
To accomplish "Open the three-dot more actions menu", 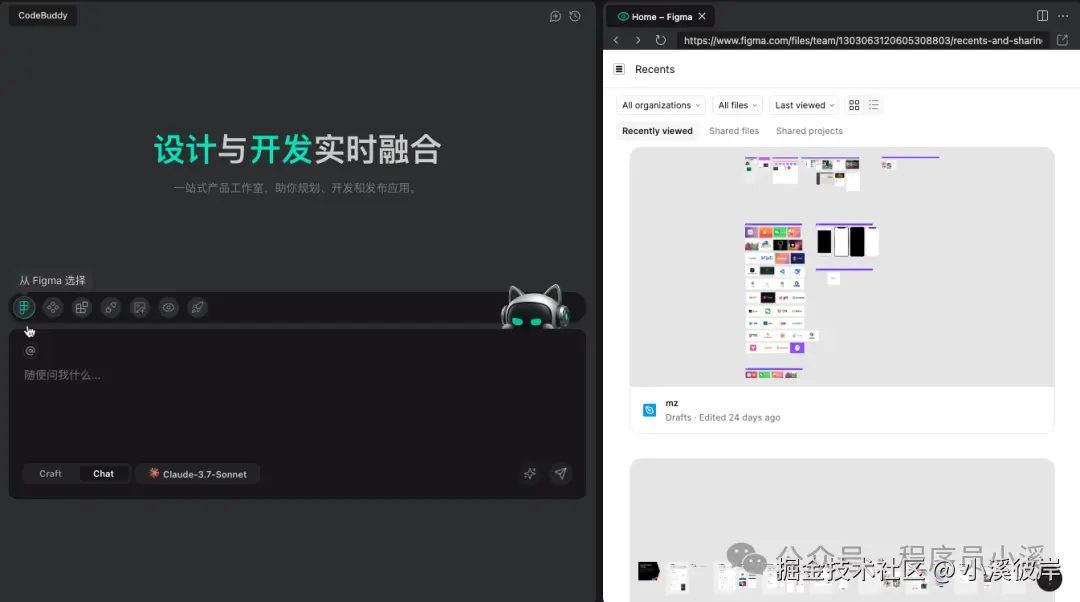I will (x=1063, y=16).
